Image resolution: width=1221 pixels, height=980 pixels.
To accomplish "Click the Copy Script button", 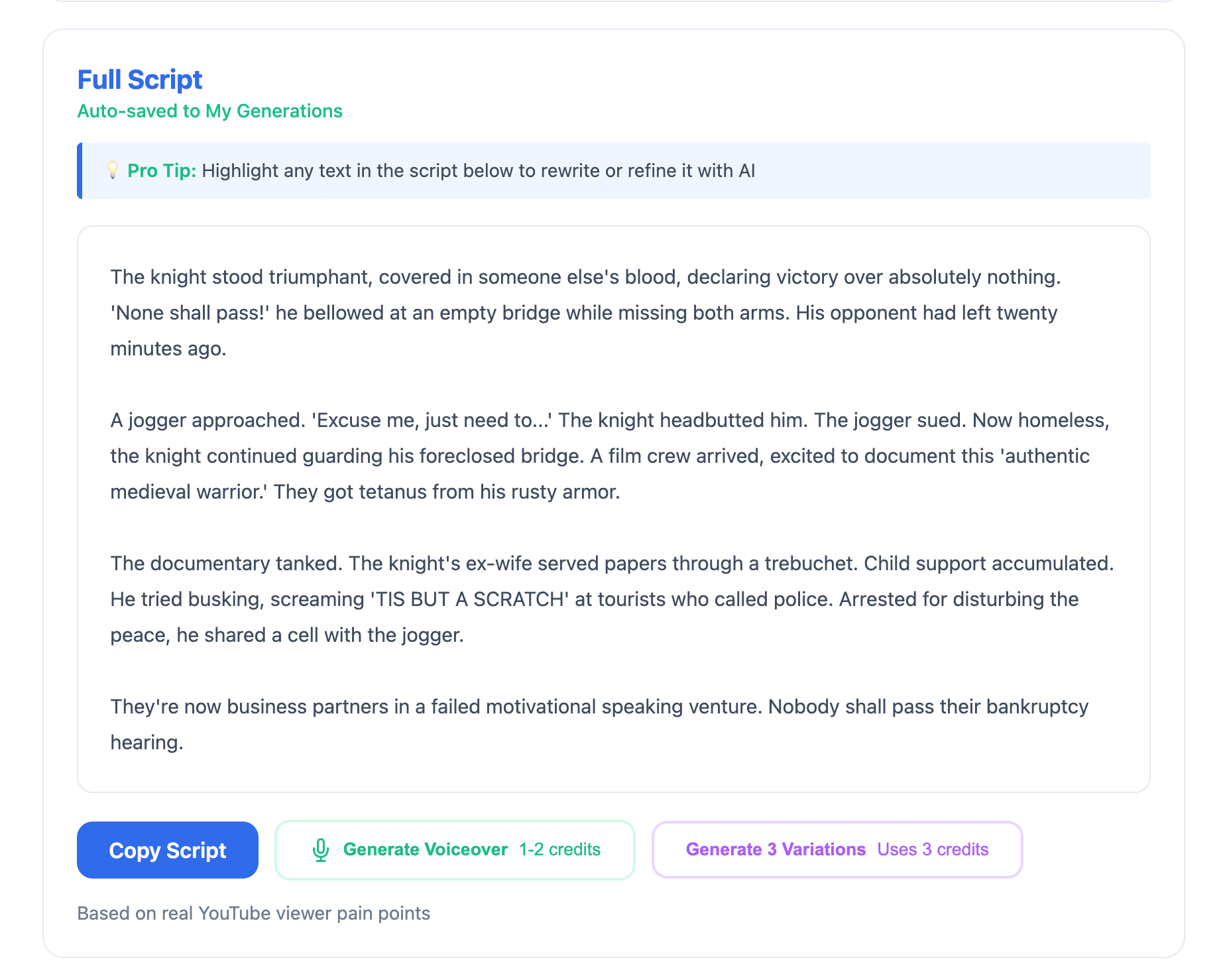I will (167, 849).
